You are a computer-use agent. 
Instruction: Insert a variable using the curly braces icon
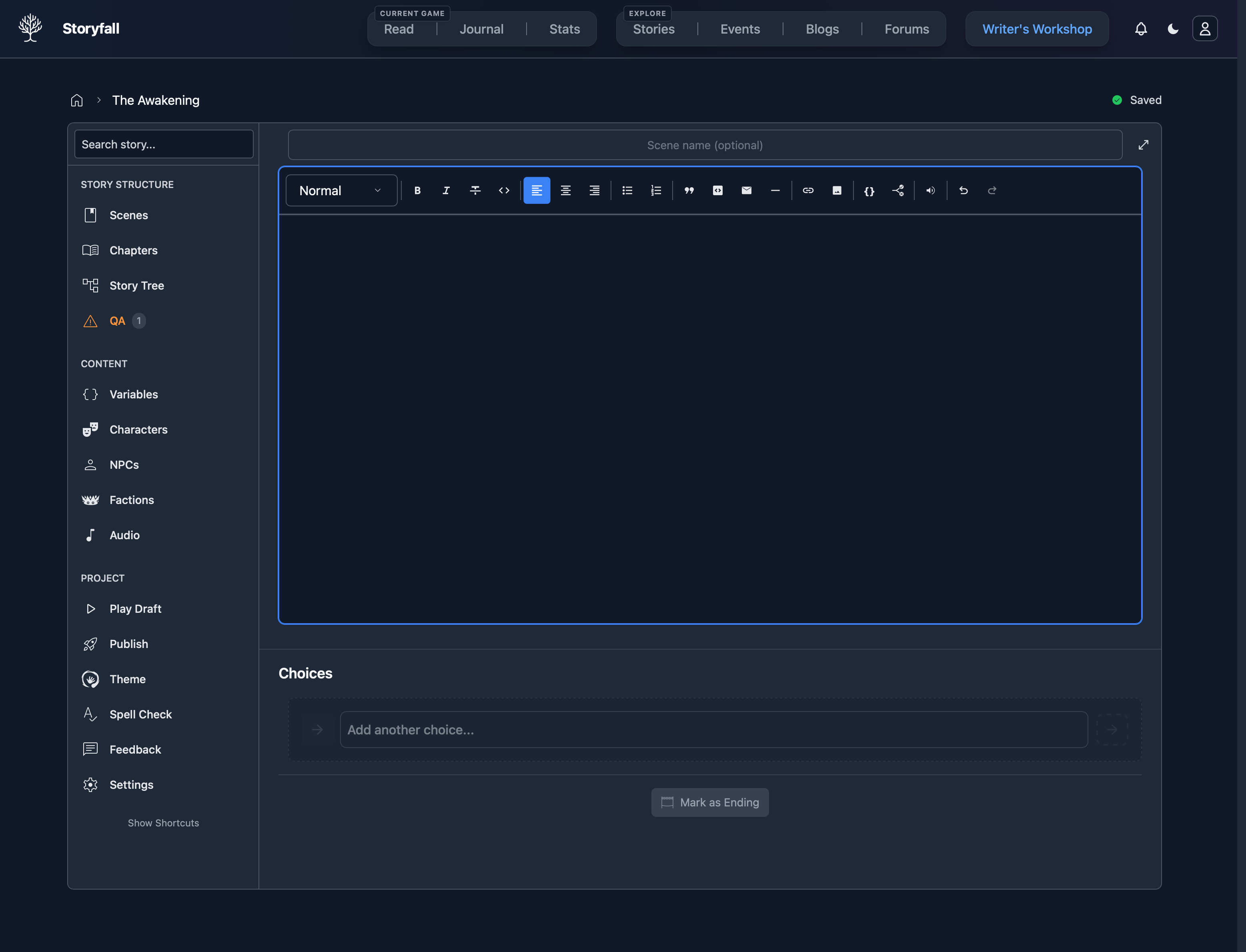pyautogui.click(x=869, y=190)
